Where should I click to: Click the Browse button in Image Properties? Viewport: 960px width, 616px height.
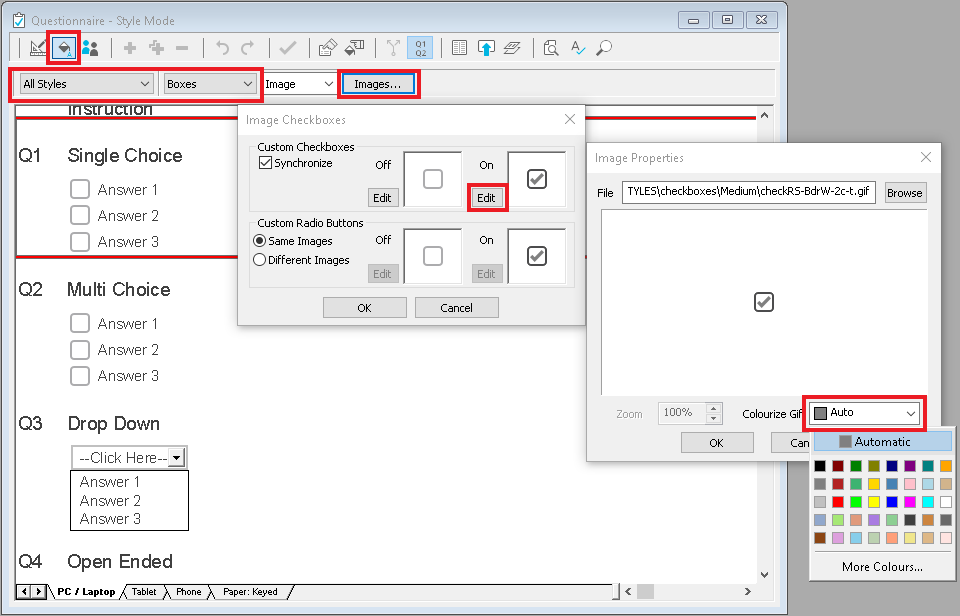[x=904, y=192]
